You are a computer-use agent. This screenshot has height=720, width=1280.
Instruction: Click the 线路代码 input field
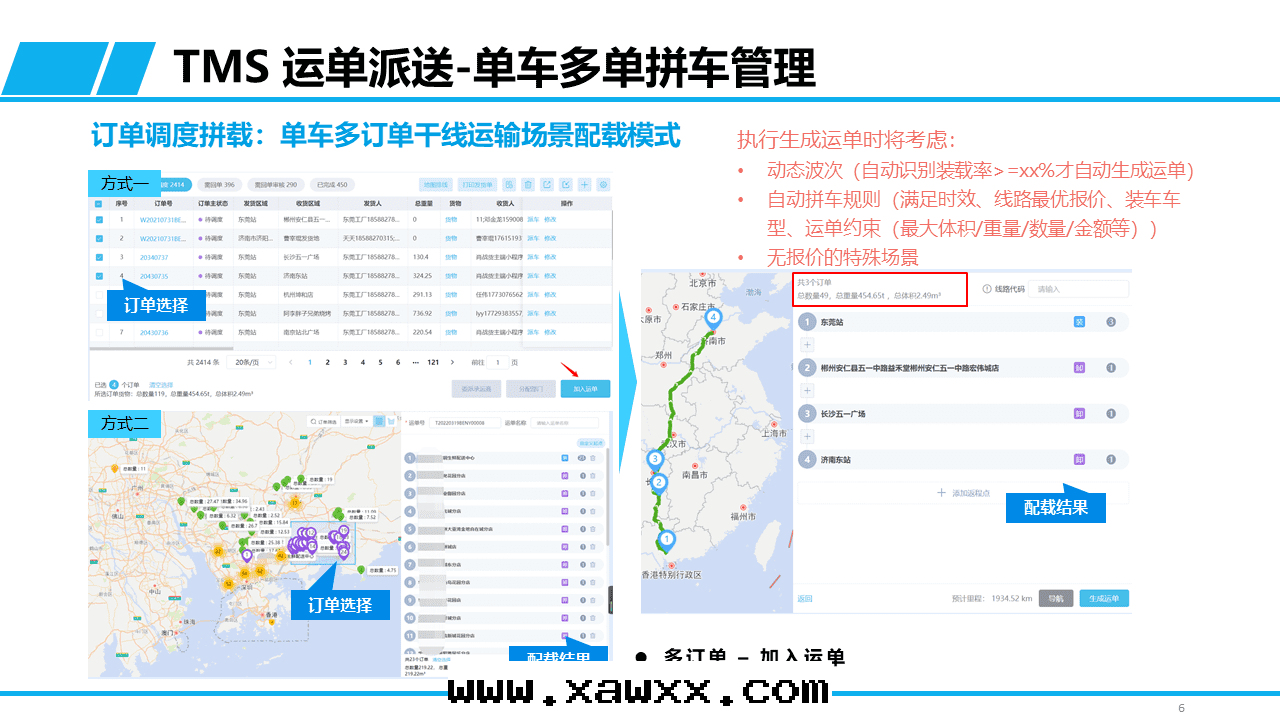pos(1077,289)
